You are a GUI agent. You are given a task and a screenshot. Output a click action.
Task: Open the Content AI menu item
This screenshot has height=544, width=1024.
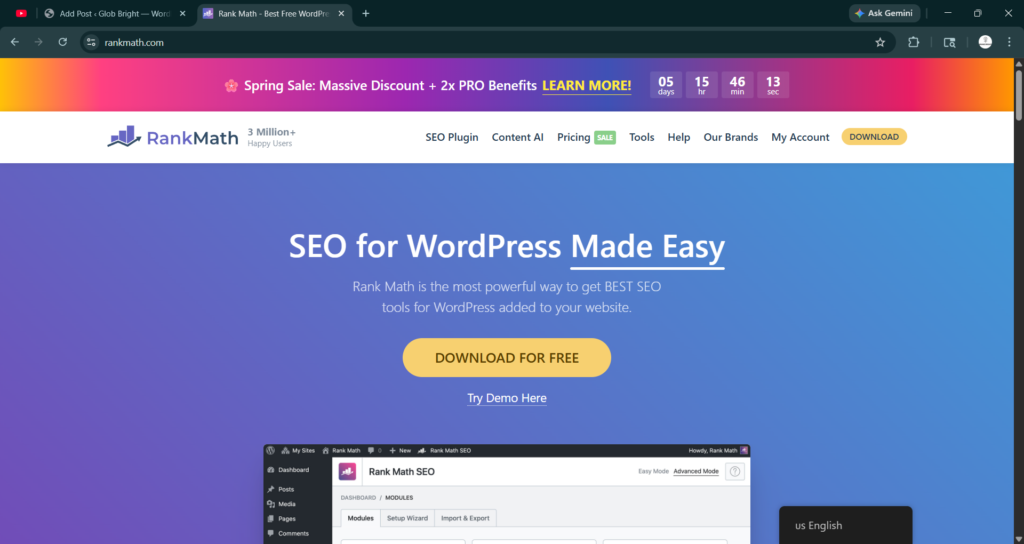click(518, 137)
